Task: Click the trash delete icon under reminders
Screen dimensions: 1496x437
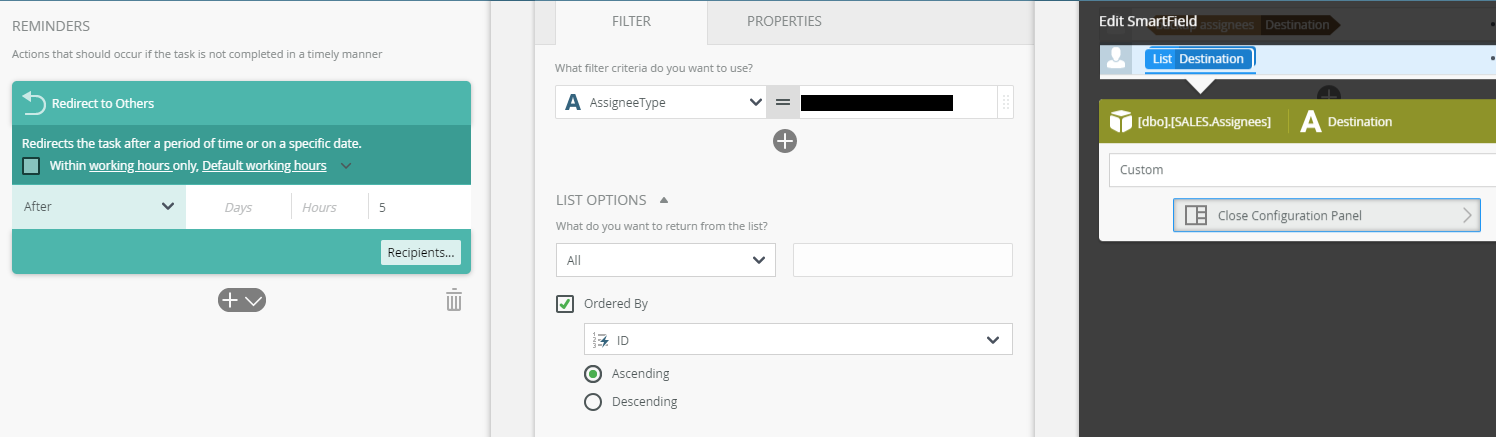Action: [x=453, y=300]
